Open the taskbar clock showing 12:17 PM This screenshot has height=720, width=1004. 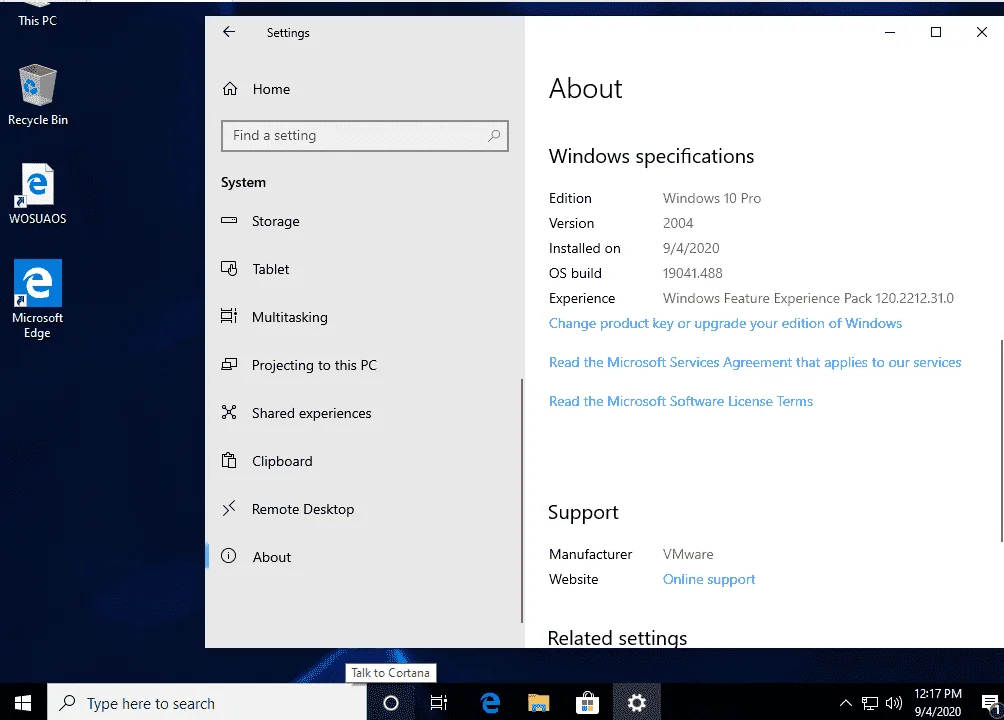tap(938, 703)
